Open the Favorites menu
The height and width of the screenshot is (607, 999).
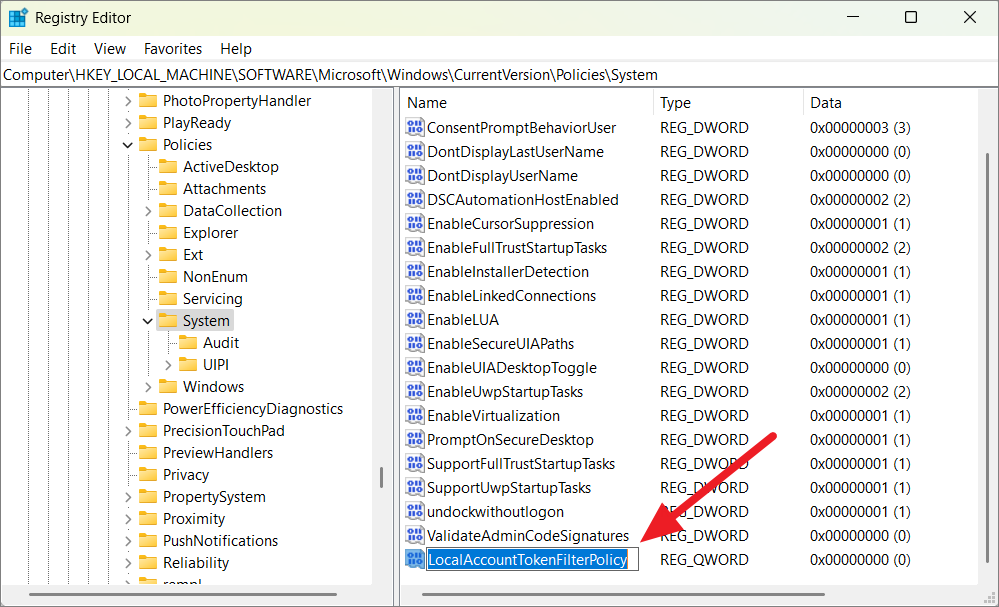point(173,49)
